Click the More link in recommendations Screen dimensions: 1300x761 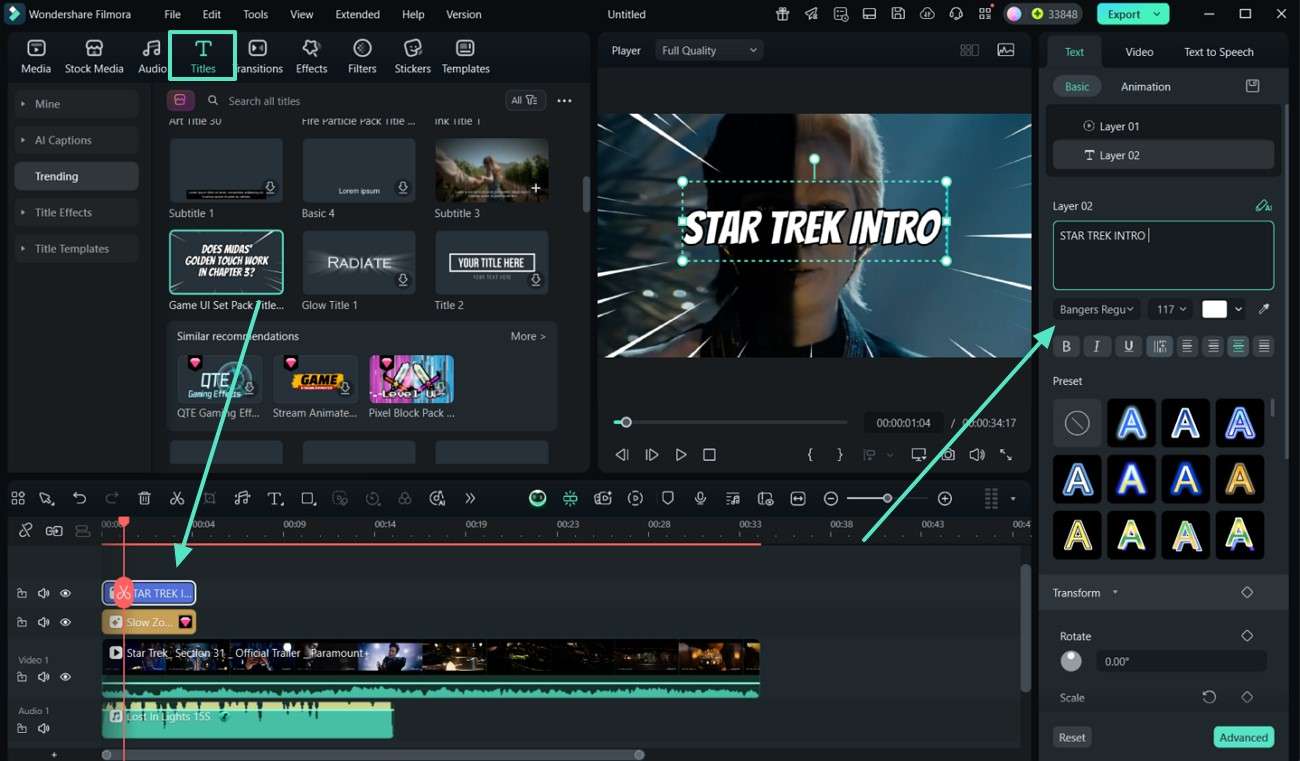tap(528, 336)
